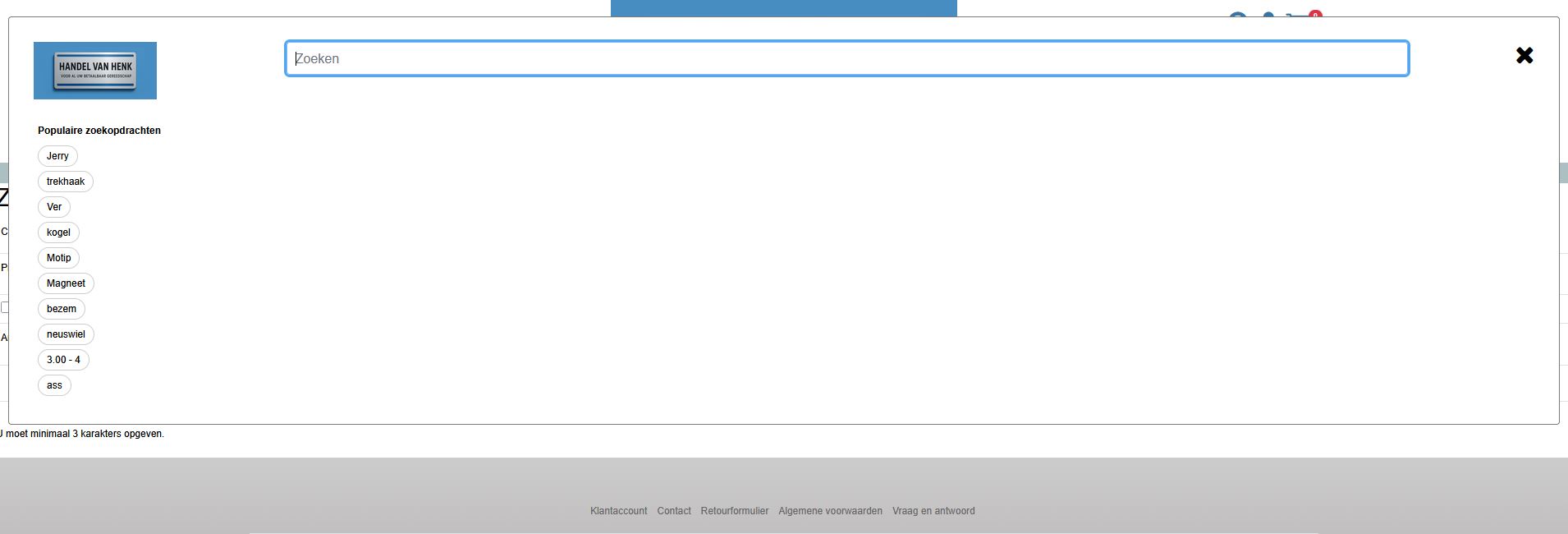Click the 'Motip' search chip
The image size is (1568, 534).
pos(58,258)
